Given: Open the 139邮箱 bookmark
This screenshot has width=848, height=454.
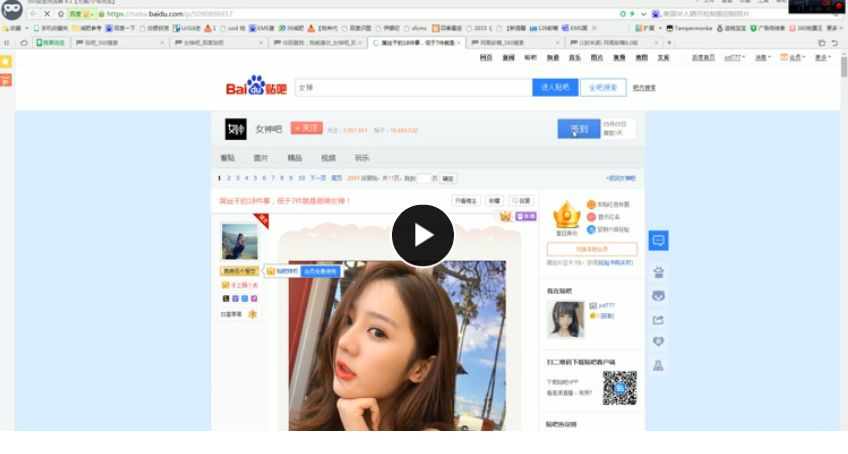Looking at the screenshot, I should click(543, 28).
